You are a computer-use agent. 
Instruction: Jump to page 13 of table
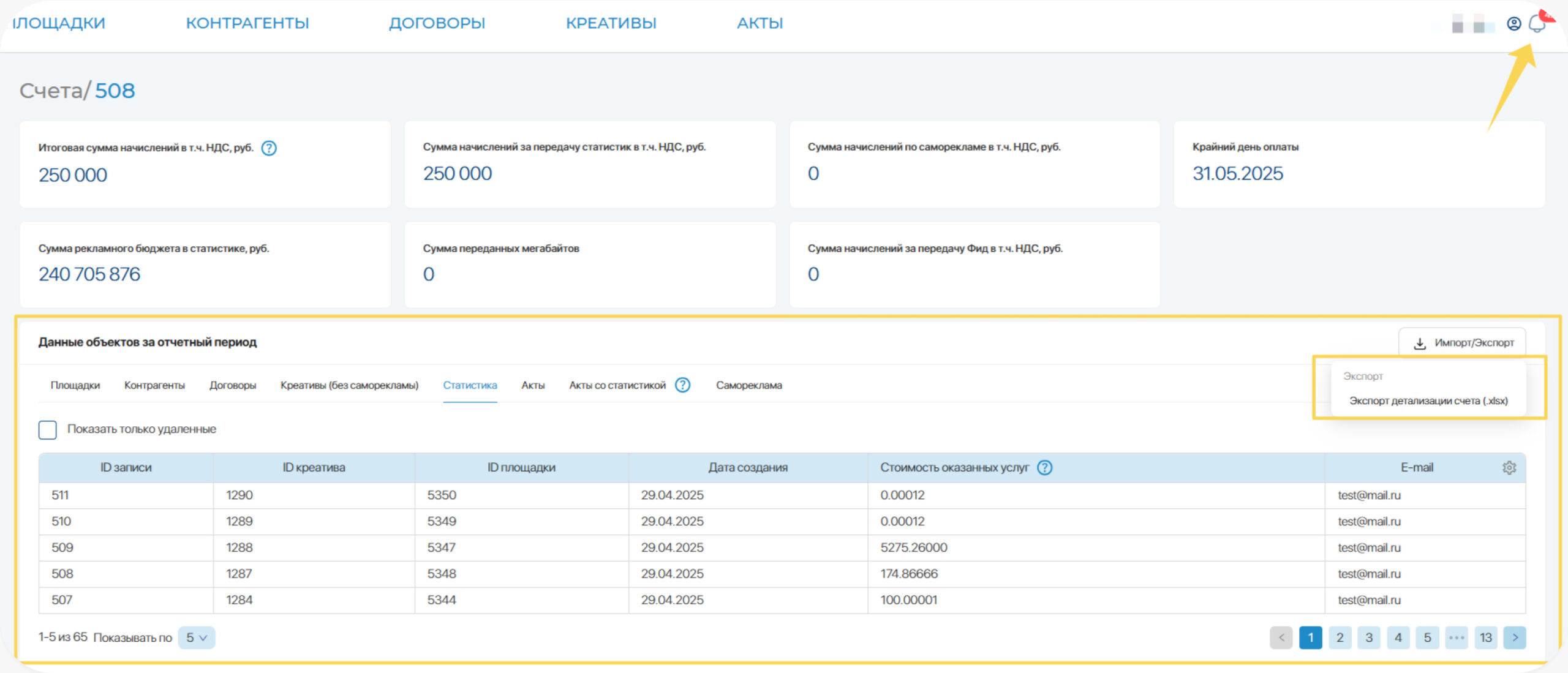[x=1485, y=637]
